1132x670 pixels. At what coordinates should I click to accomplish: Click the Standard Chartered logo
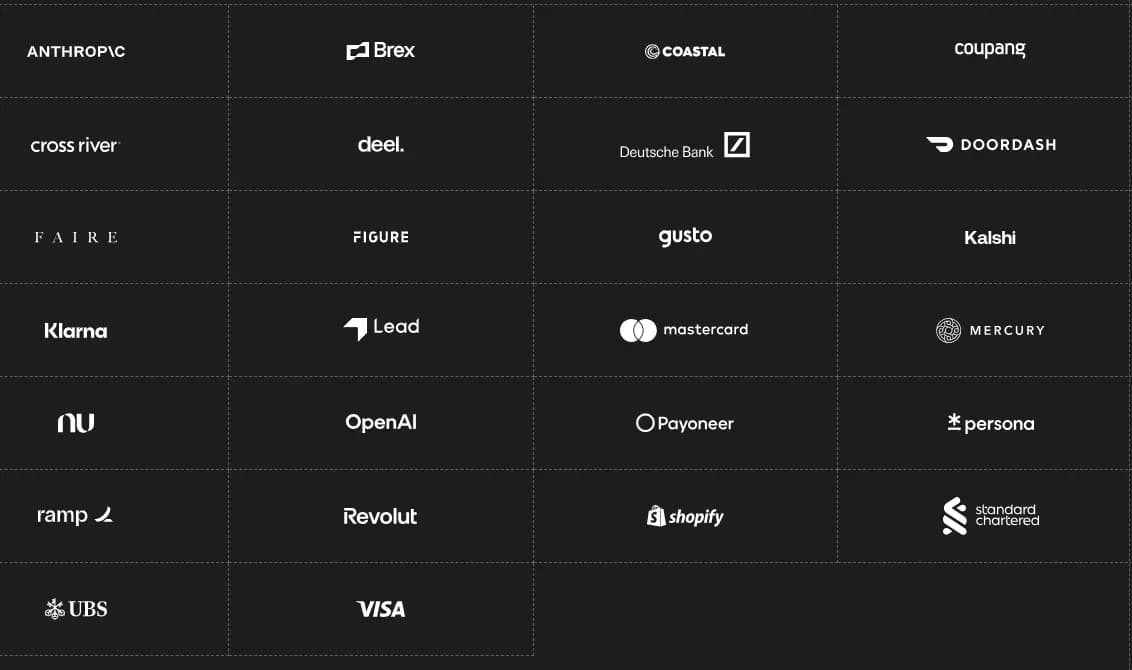pos(990,516)
